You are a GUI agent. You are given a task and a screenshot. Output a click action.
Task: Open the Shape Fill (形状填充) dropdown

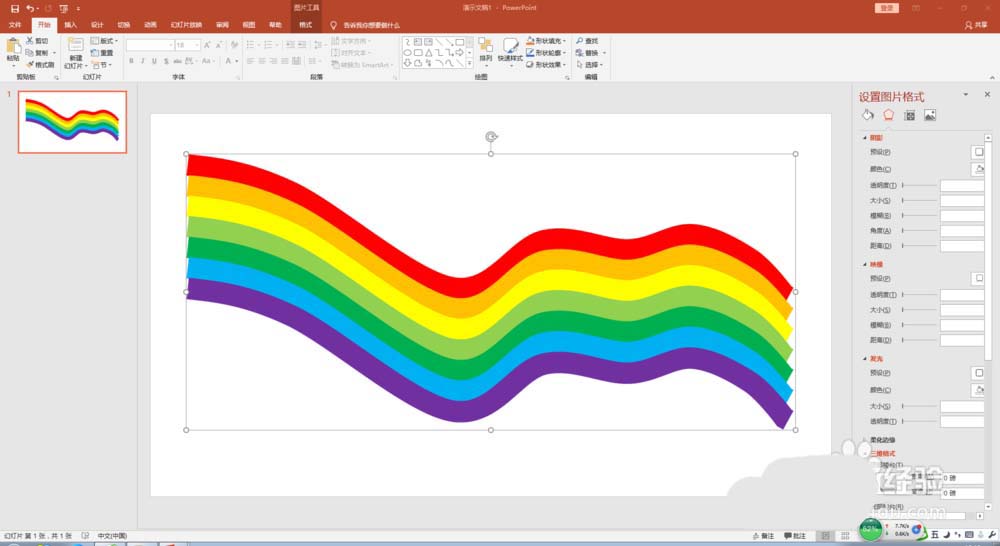tap(550, 41)
